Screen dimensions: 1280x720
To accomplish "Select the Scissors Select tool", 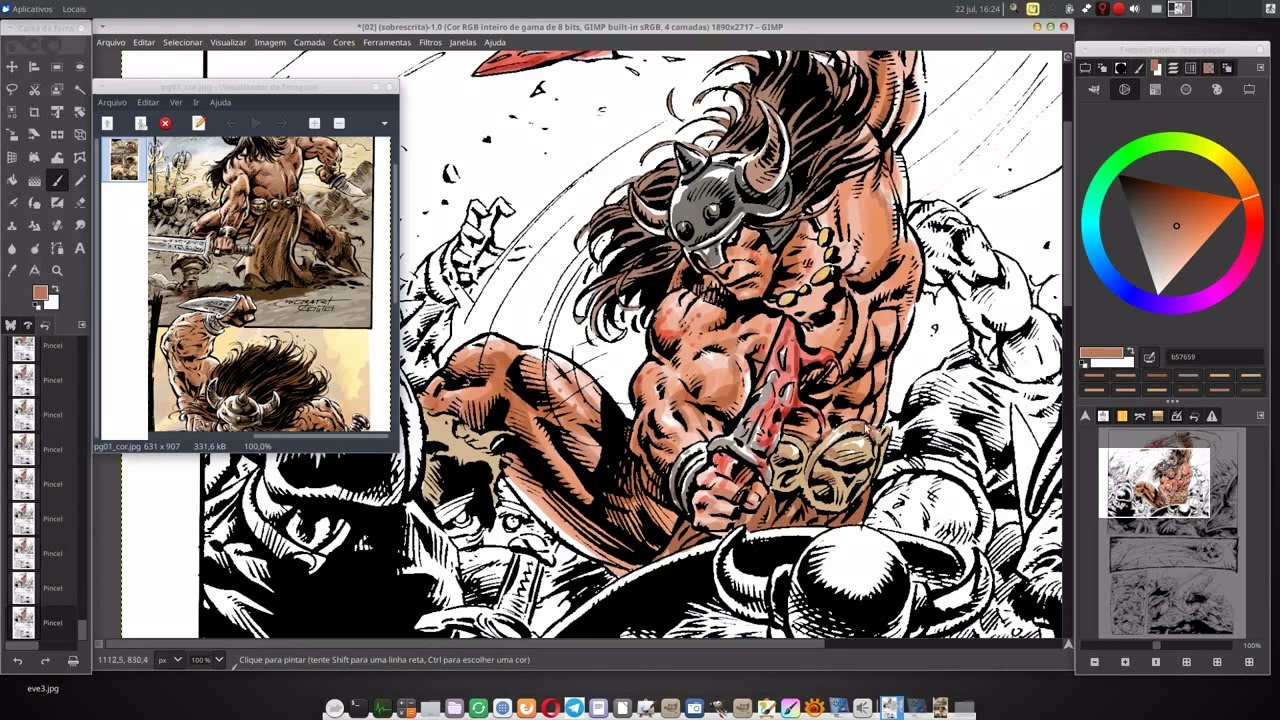I will pos(34,90).
